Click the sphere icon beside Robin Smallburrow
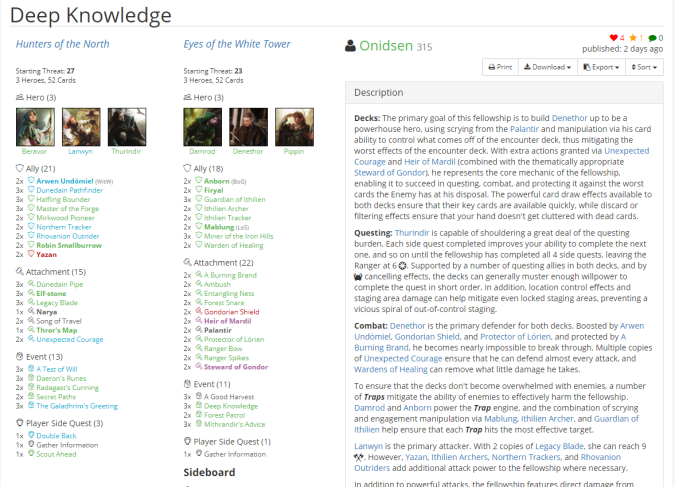675x487 pixels. (31, 245)
